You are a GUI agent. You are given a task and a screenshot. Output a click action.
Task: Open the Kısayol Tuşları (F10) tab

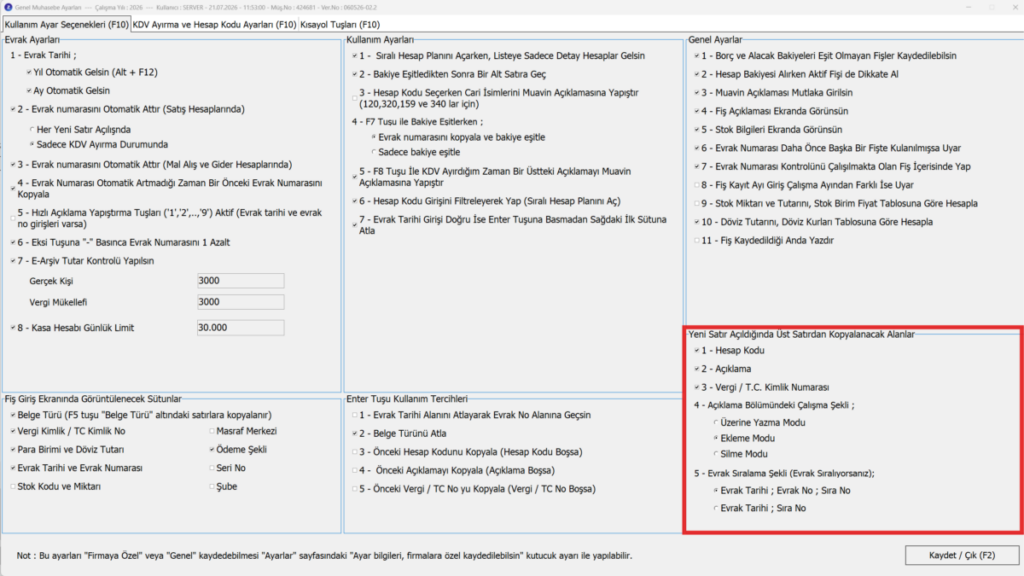click(x=340, y=24)
